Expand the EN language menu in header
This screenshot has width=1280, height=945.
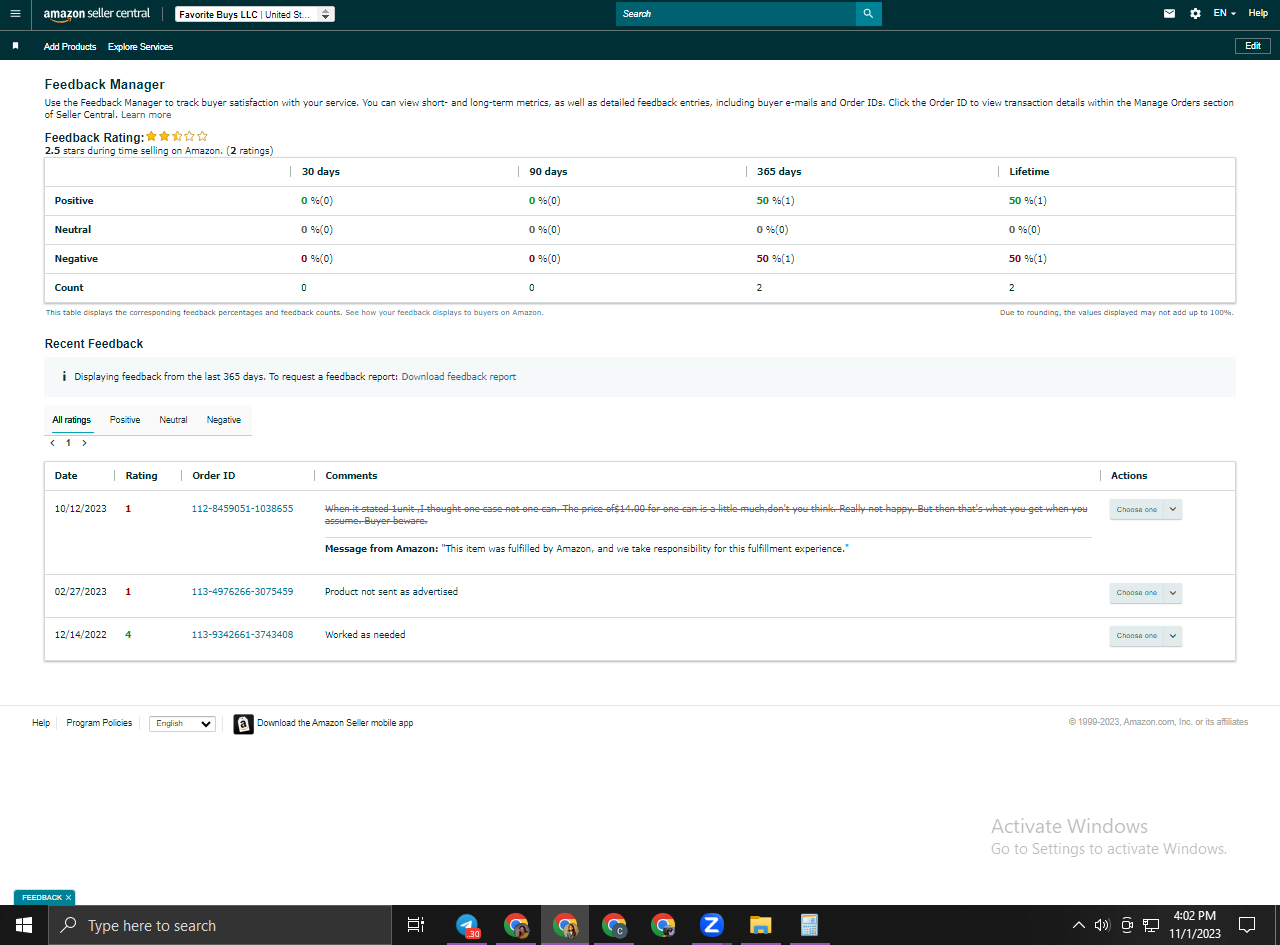click(1225, 14)
